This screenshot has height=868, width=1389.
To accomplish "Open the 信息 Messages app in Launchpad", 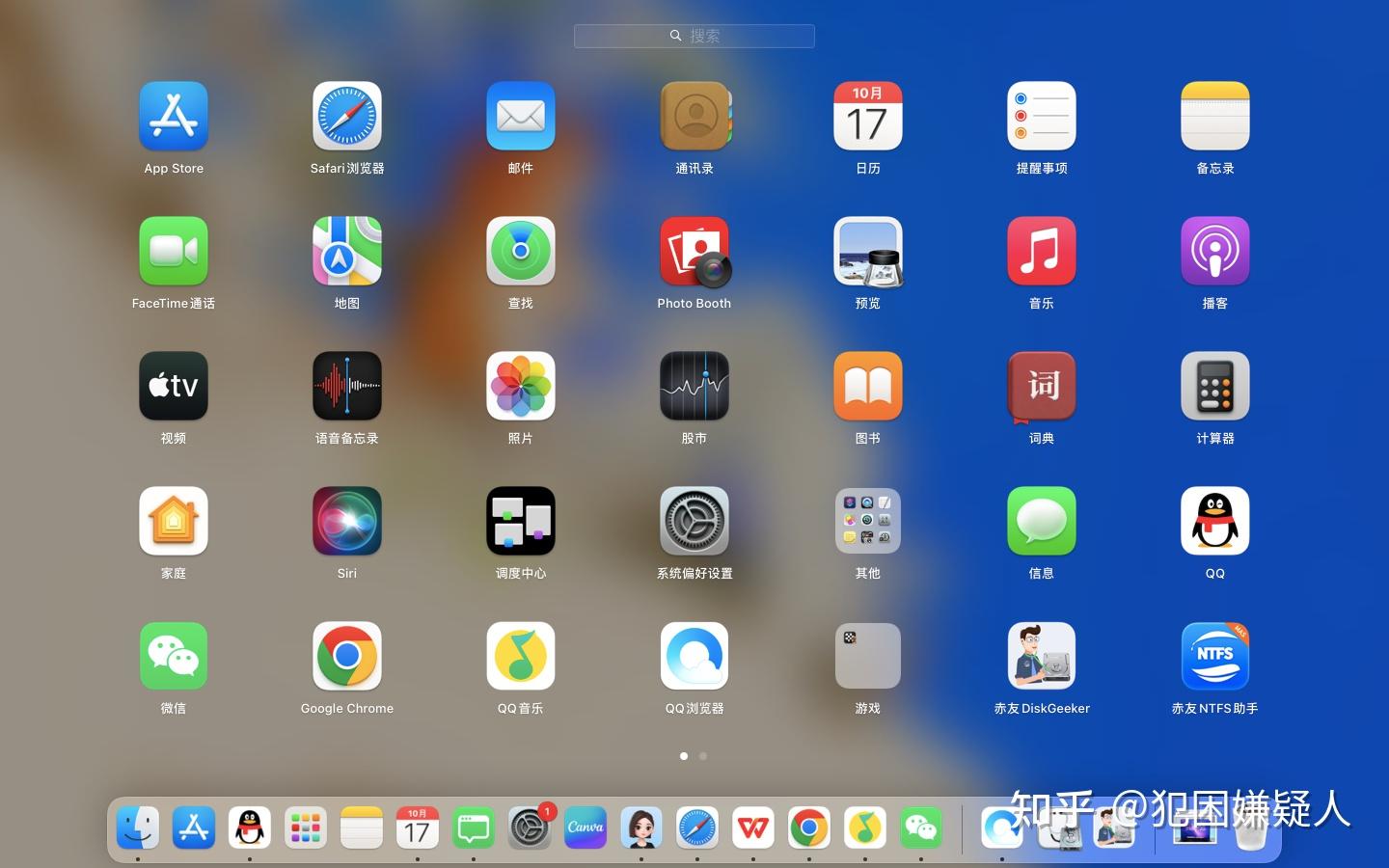I will (x=1042, y=521).
